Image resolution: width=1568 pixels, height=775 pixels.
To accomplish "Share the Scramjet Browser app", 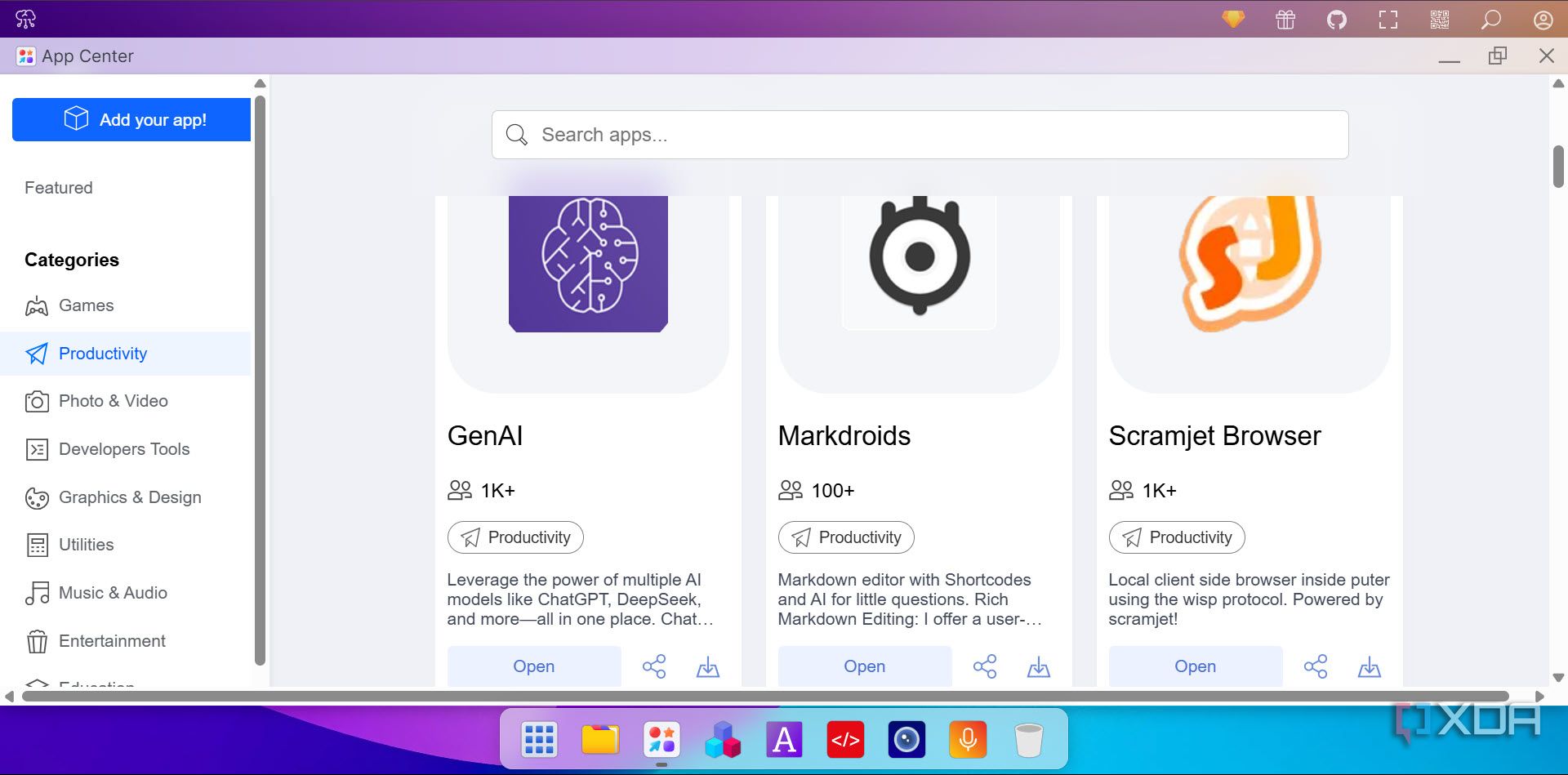I will pyautogui.click(x=1316, y=666).
